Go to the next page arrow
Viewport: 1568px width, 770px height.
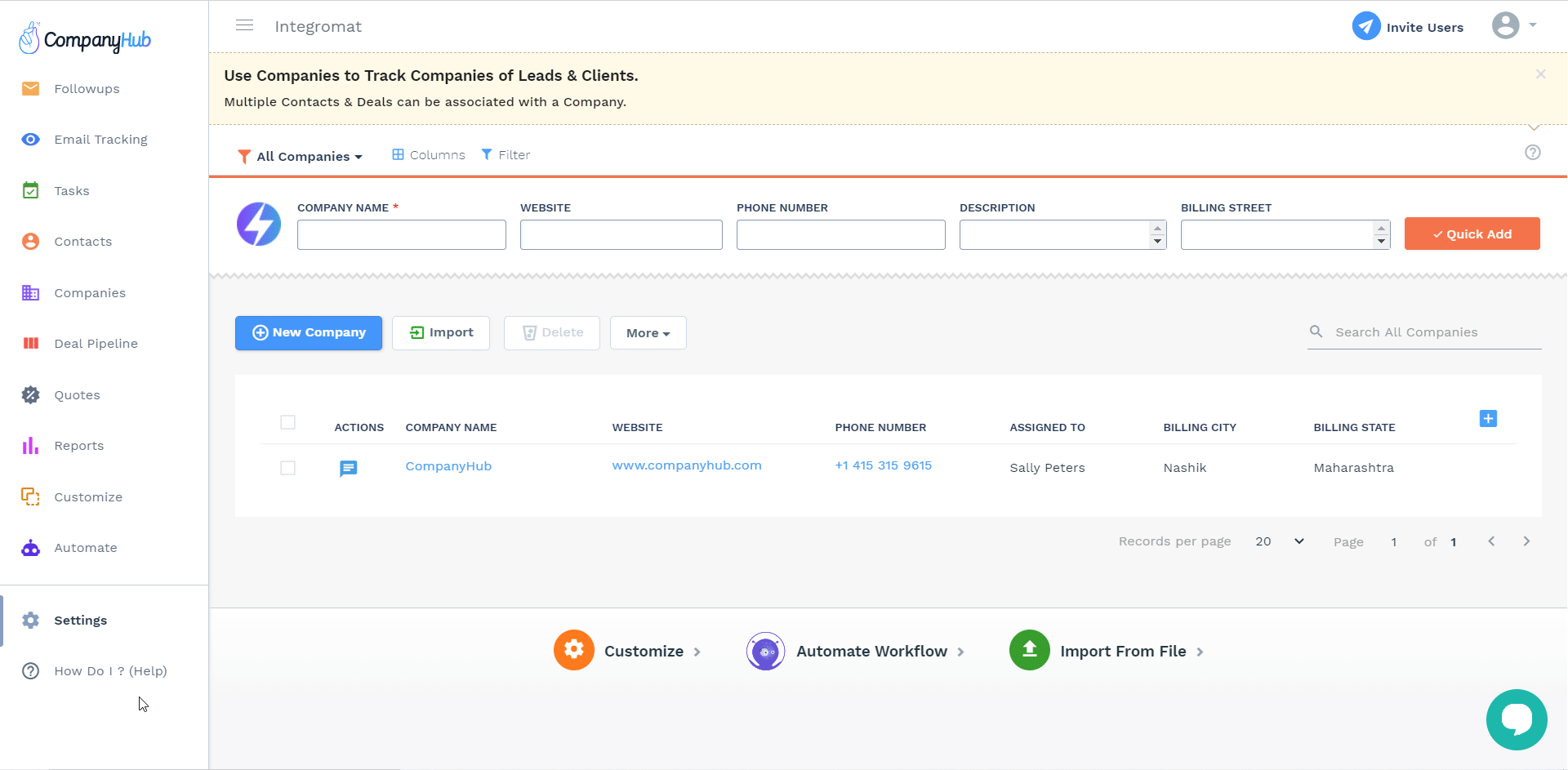pyautogui.click(x=1526, y=541)
